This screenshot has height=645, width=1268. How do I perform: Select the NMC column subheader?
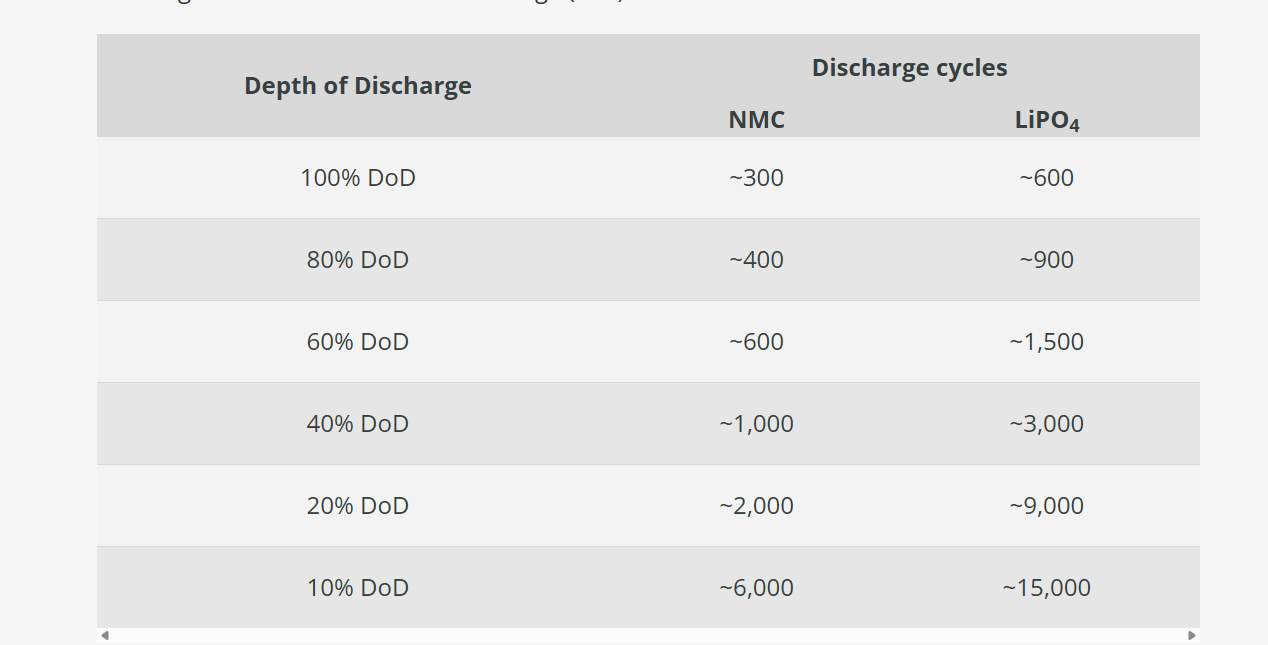tap(756, 120)
